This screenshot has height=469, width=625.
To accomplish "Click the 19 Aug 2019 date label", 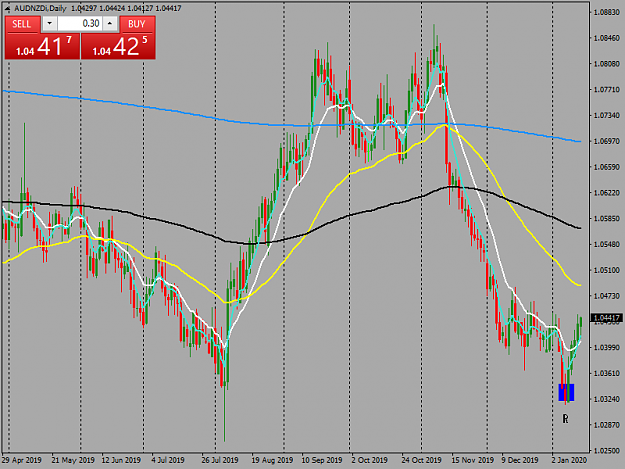I will (x=272, y=460).
